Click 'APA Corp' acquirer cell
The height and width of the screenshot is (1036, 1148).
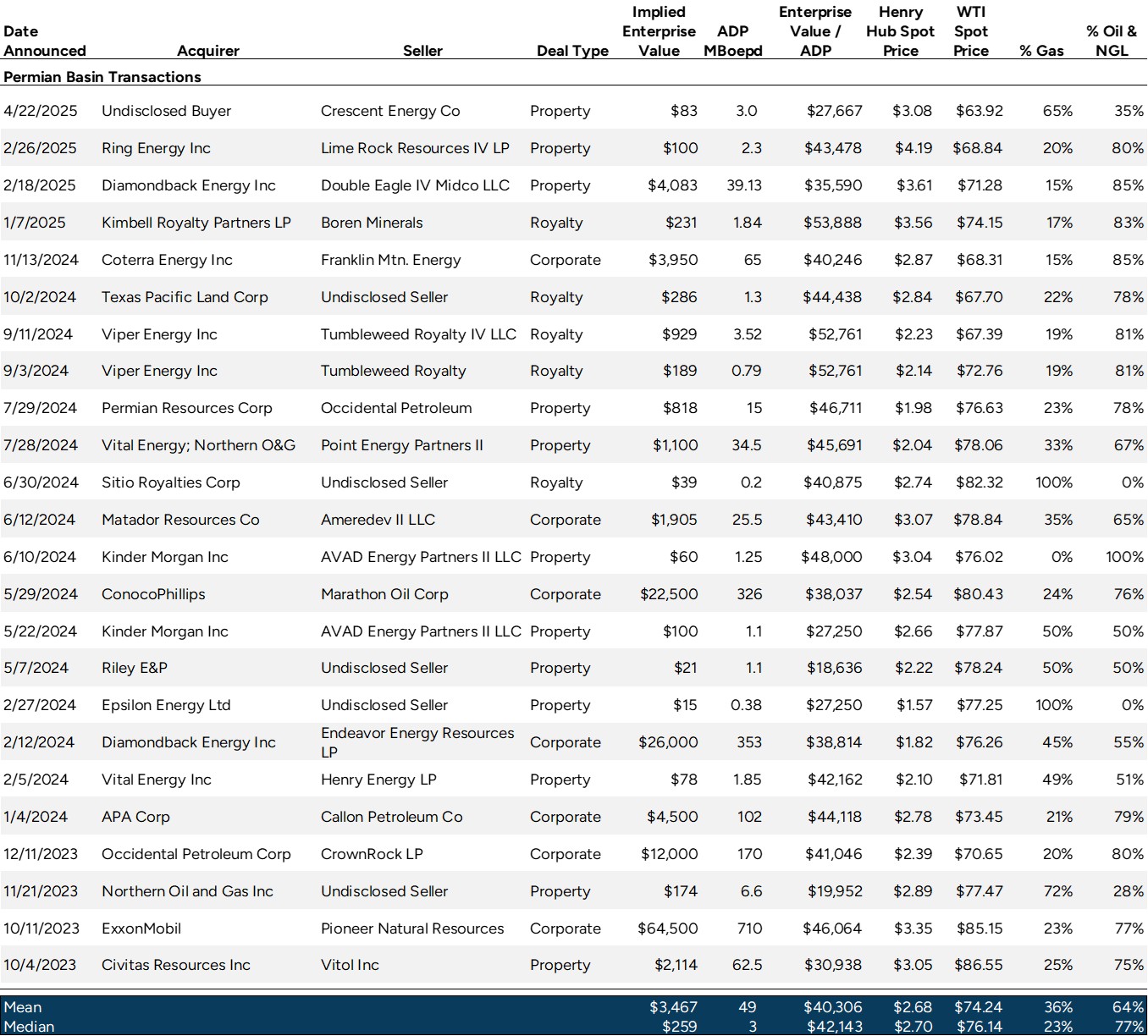(135, 817)
